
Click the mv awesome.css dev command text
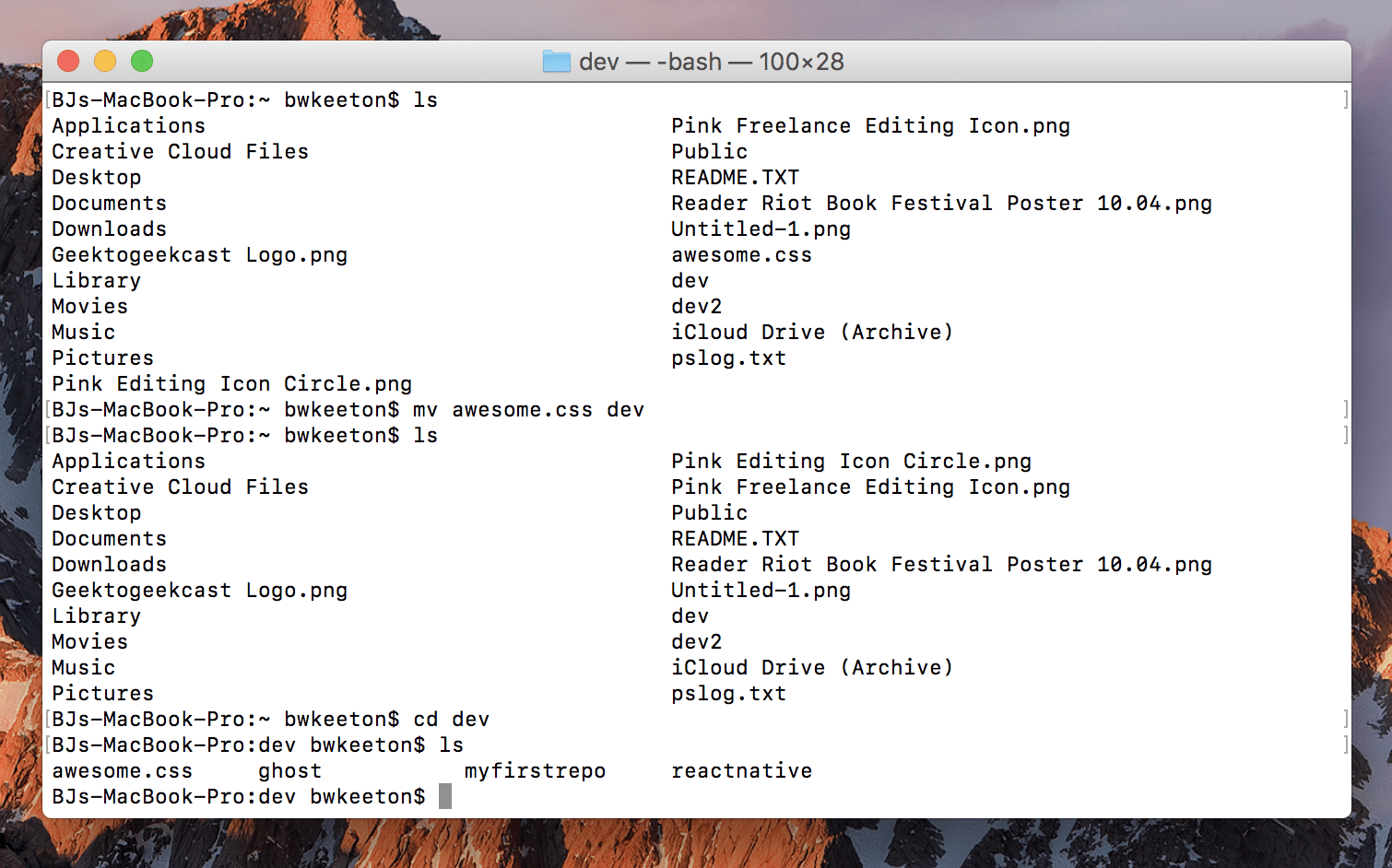(x=530, y=409)
